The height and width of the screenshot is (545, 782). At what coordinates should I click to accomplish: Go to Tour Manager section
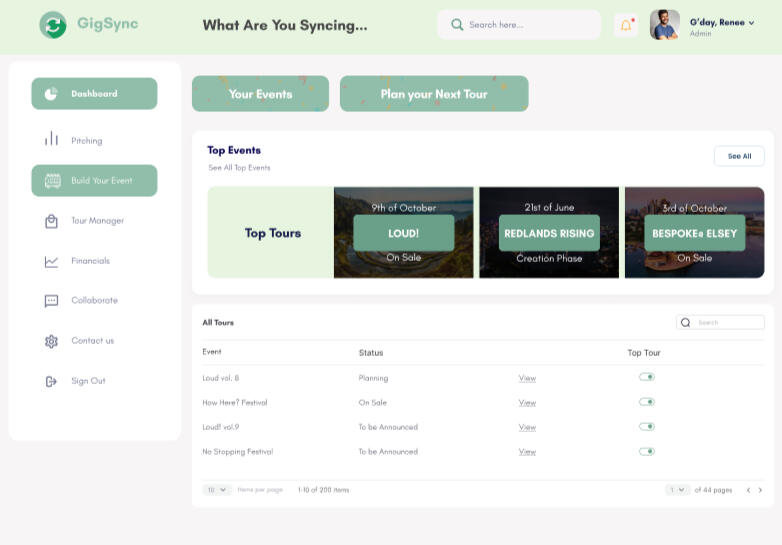[x=97, y=220]
